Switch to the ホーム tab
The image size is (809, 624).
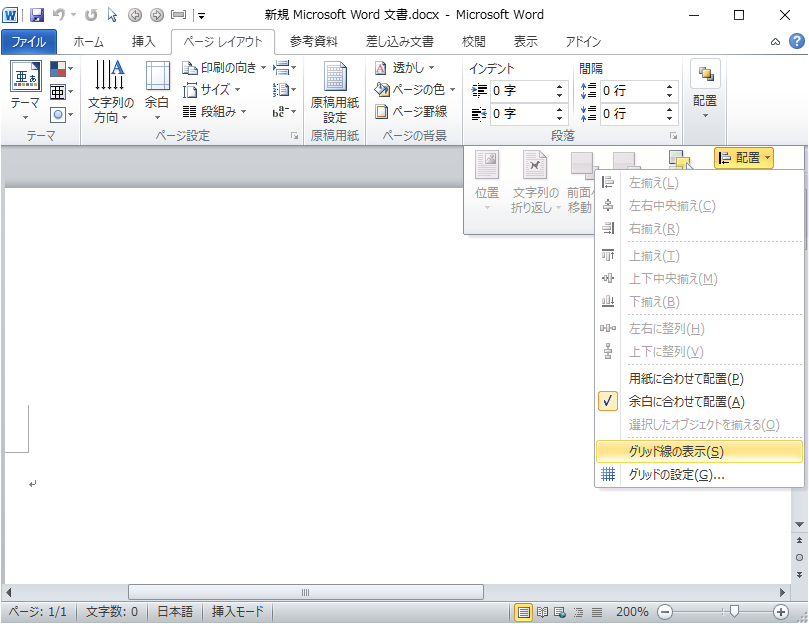click(88, 42)
